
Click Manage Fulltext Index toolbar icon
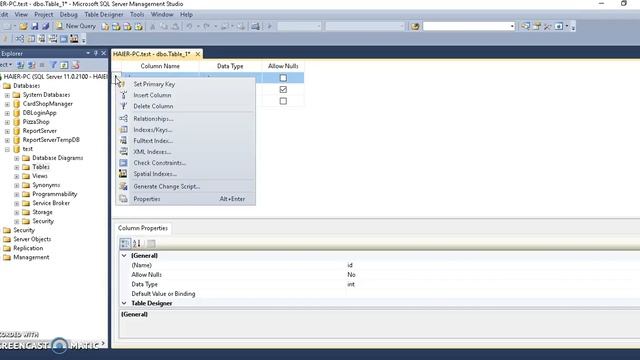tap(42, 39)
